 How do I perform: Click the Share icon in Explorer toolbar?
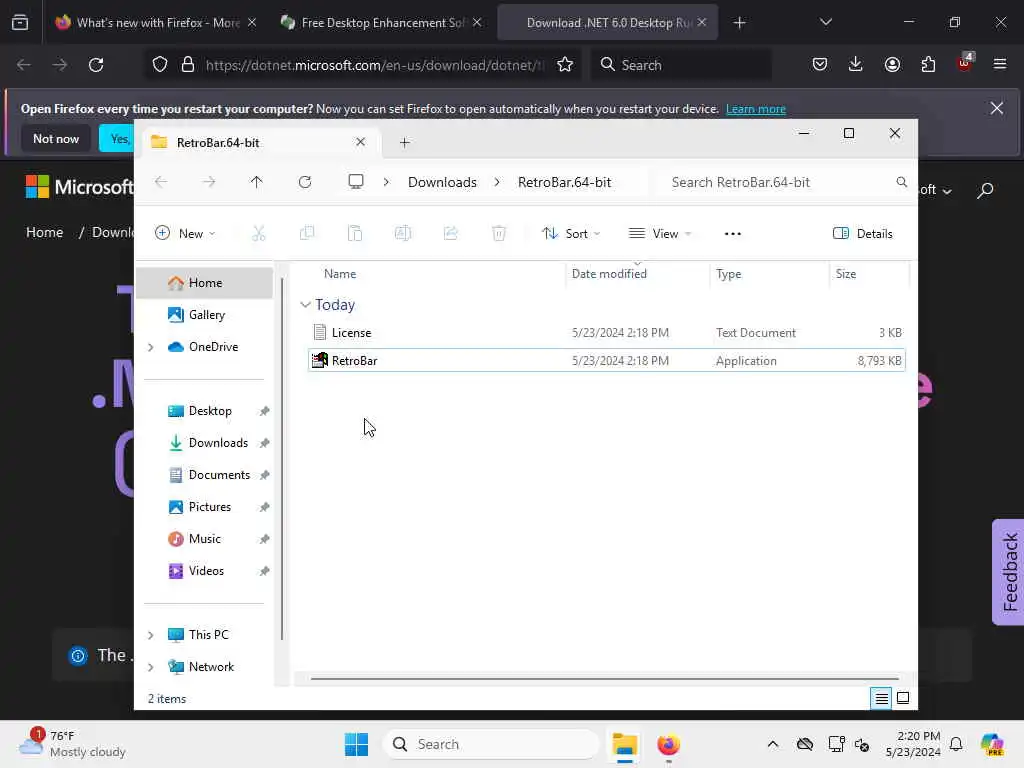[451, 233]
